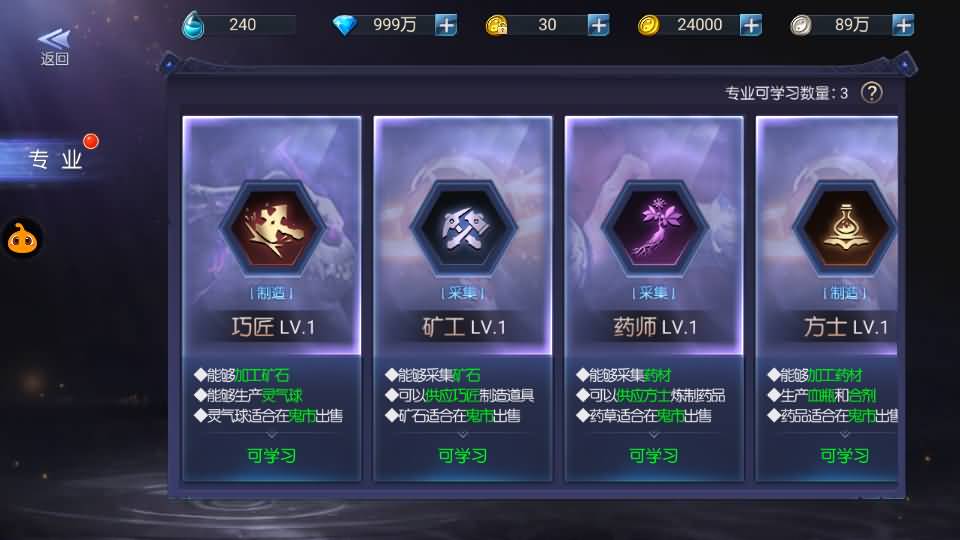Image resolution: width=960 pixels, height=540 pixels.
Task: Click the blue diamond currency icon
Action: pyautogui.click(x=345, y=25)
